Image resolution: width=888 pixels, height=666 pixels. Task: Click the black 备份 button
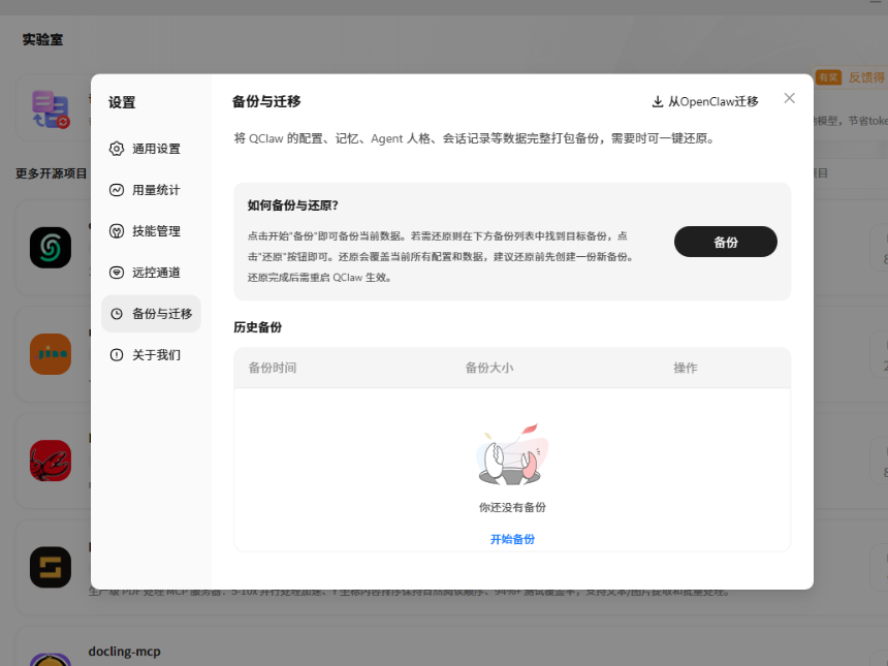[725, 242]
